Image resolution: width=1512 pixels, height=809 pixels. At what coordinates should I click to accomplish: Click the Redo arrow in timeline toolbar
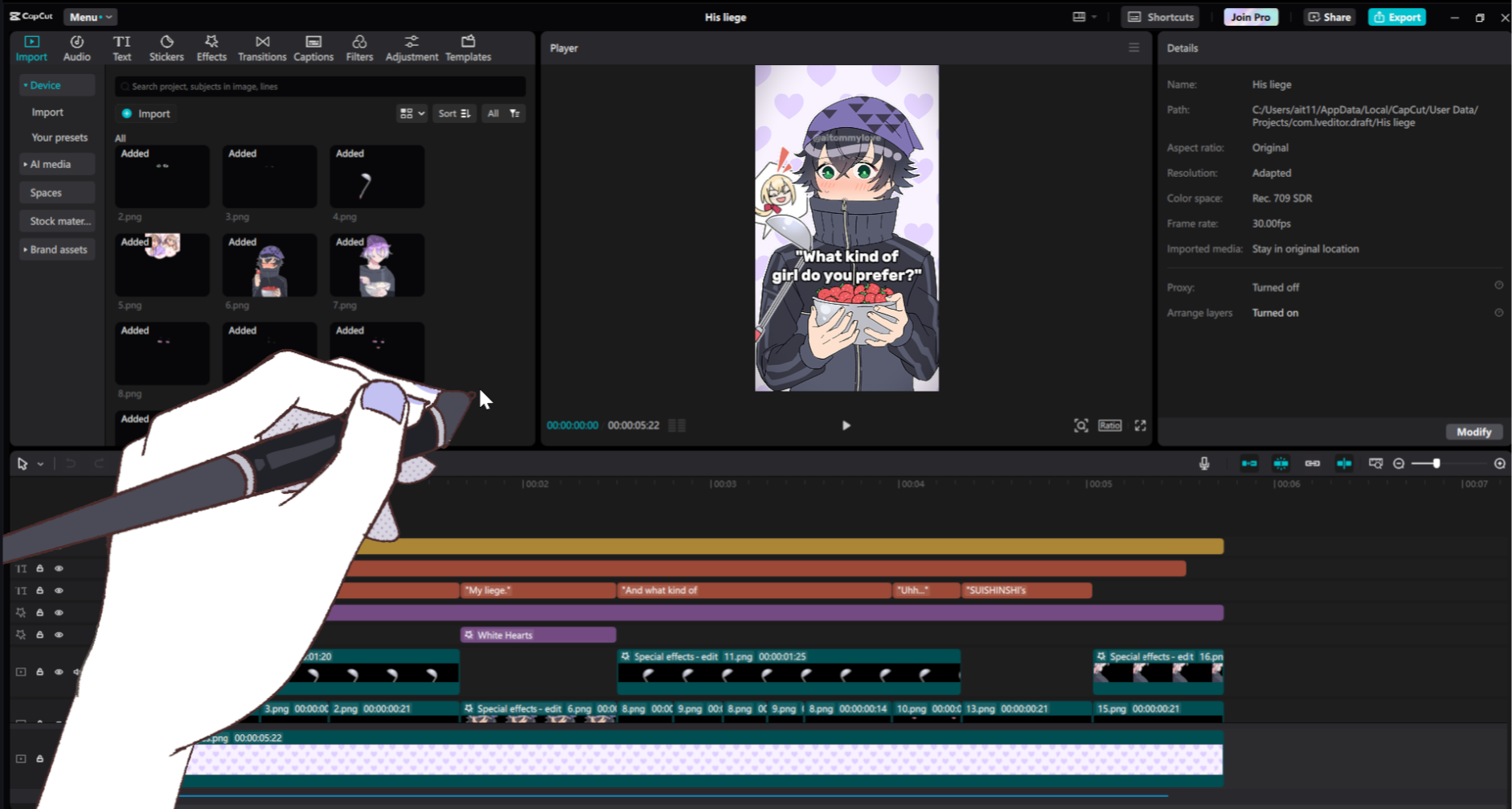pos(100,463)
